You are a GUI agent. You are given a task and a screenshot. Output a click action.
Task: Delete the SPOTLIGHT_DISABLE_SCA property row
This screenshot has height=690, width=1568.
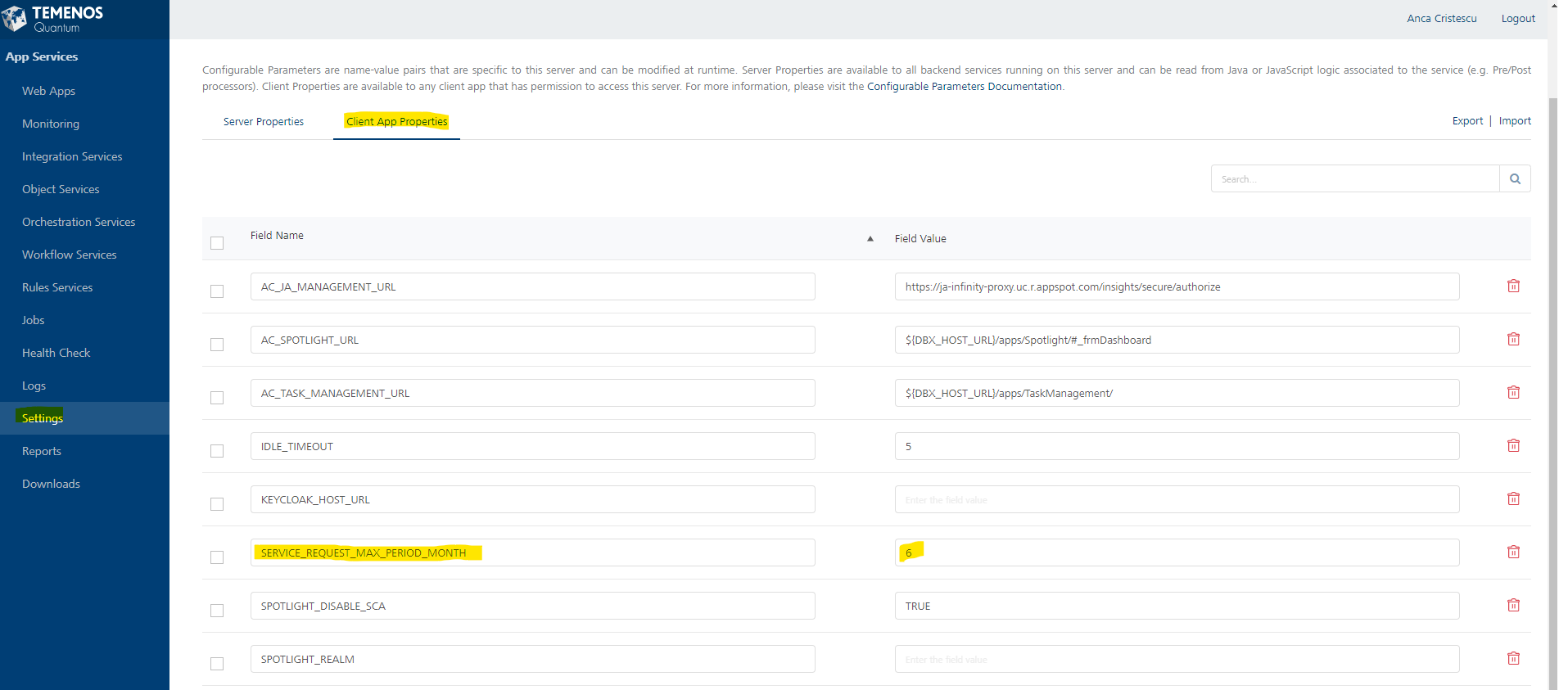1513,606
